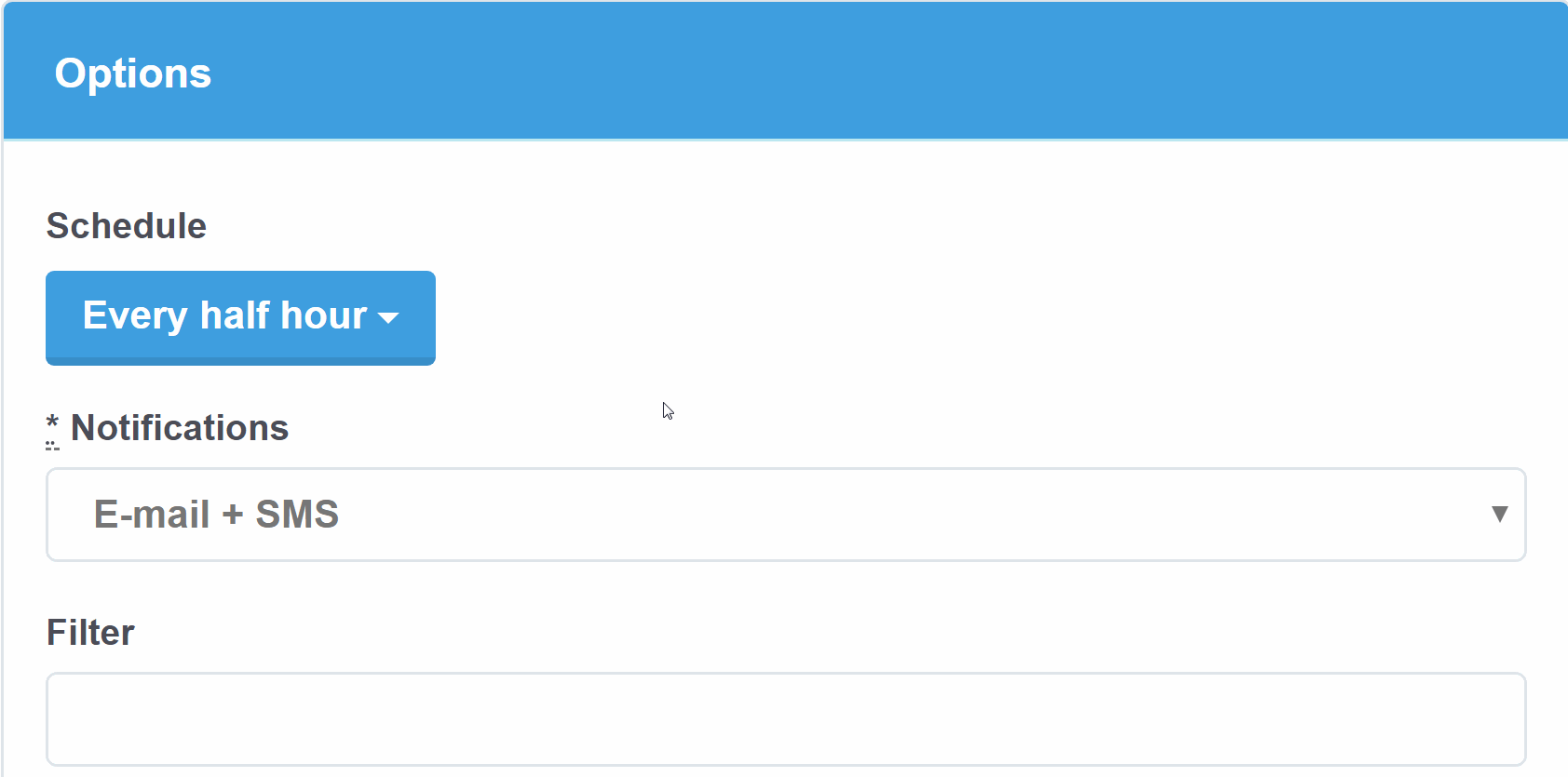Click the Filter label
Image resolution: width=1568 pixels, height=777 pixels.
(90, 633)
